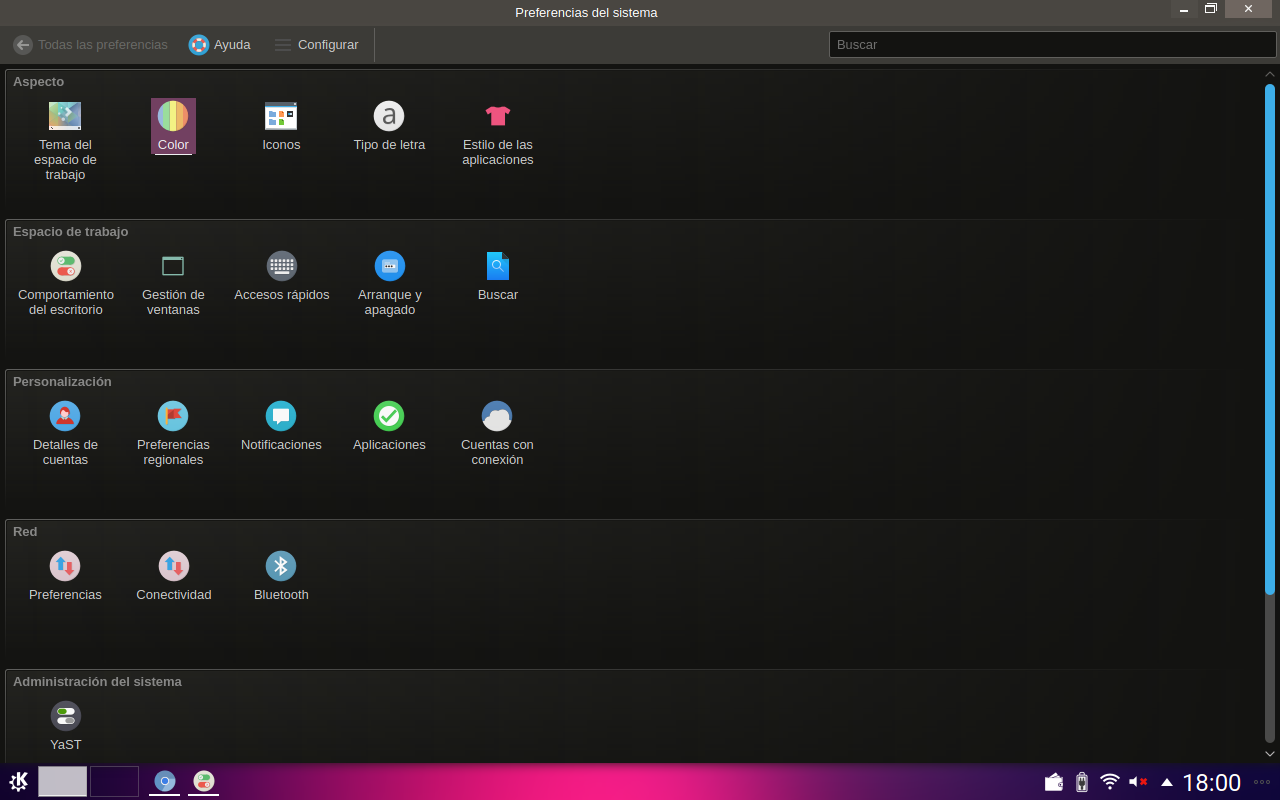The height and width of the screenshot is (800, 1280).
Task: Open the YaST administration module
Action: coord(65,726)
